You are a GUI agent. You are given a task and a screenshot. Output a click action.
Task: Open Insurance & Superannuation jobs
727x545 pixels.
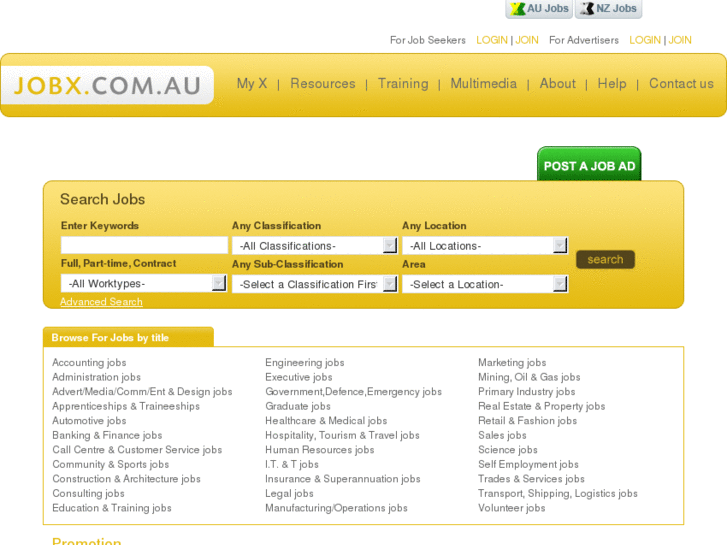click(343, 479)
